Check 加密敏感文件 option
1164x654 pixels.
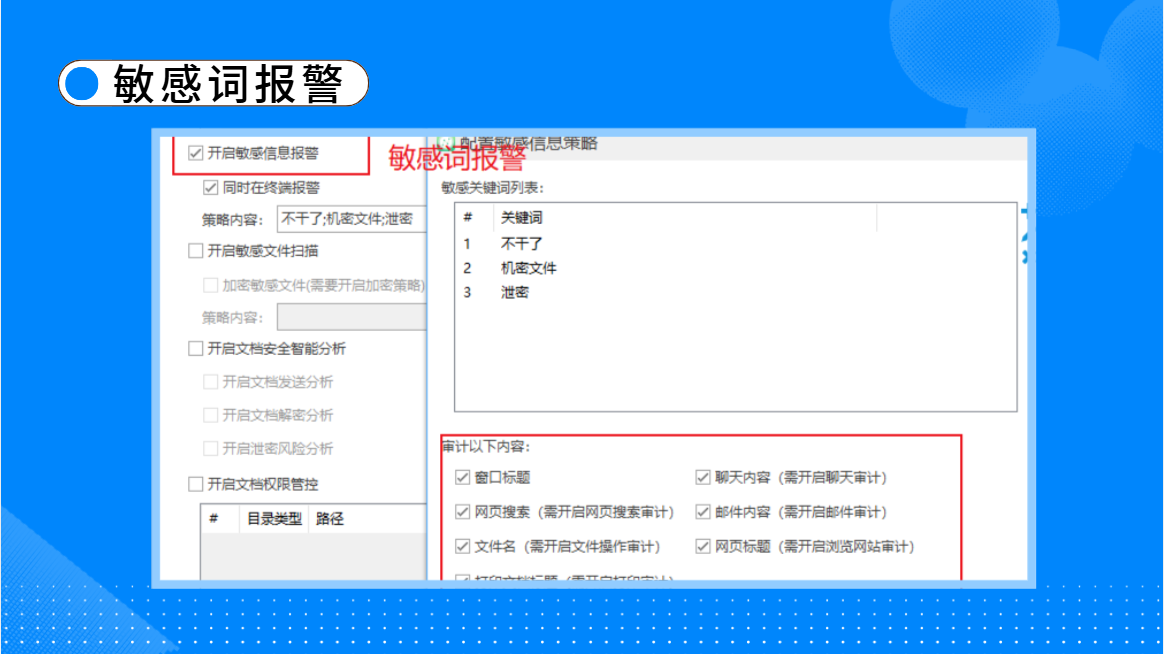tap(211, 285)
